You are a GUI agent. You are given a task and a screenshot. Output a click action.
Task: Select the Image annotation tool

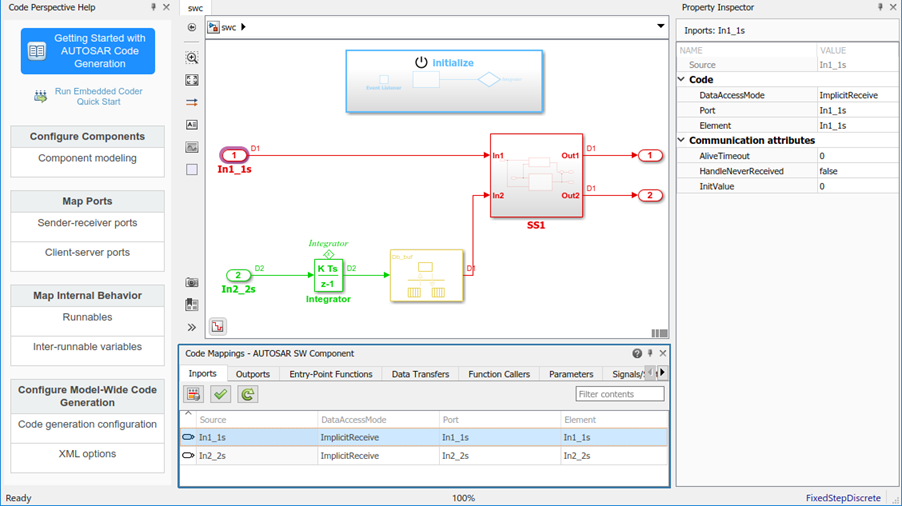(x=192, y=147)
